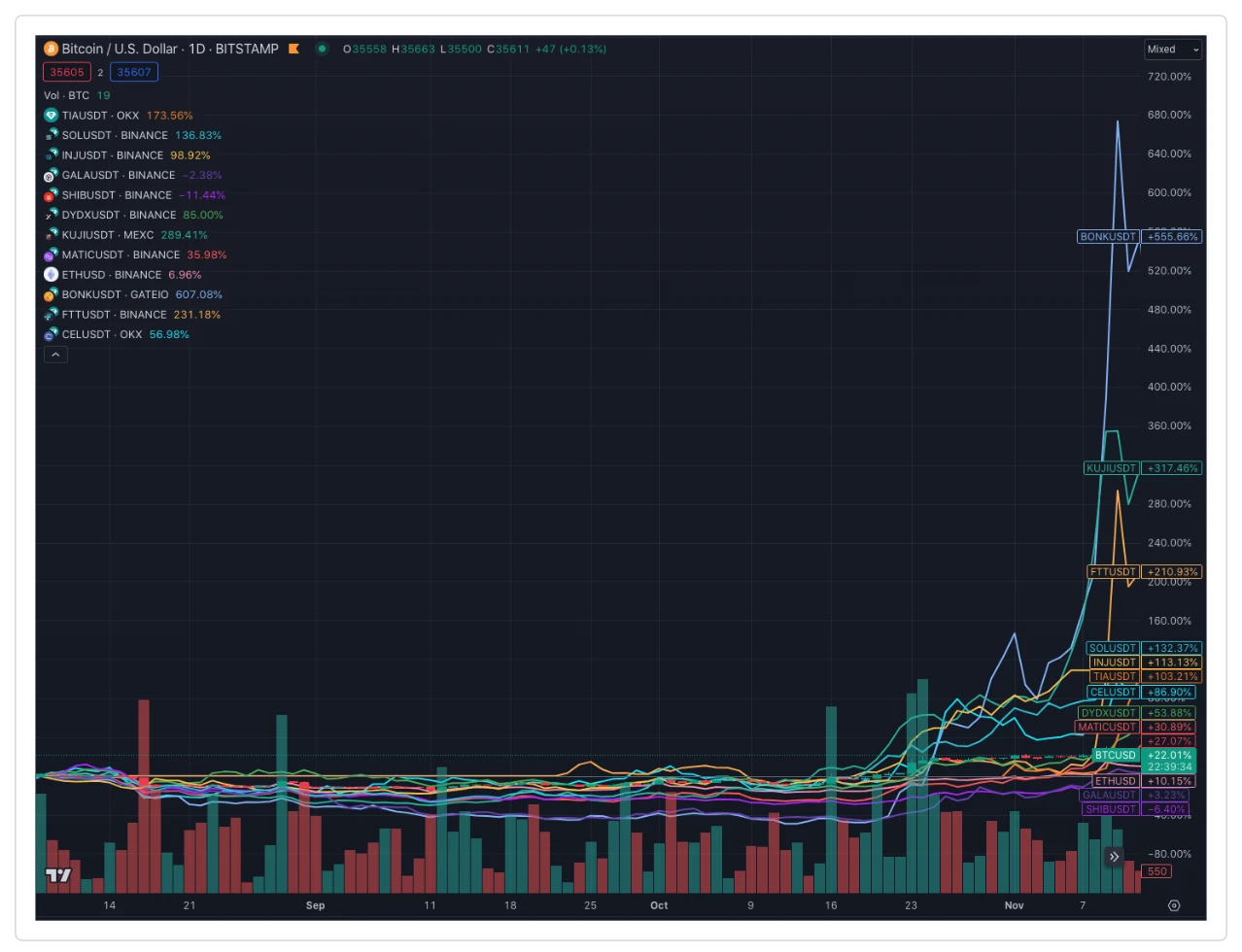This screenshot has height=952, width=1242.
Task: Click the DYDXUSDT symbol icon in legend
Action: pos(51,215)
